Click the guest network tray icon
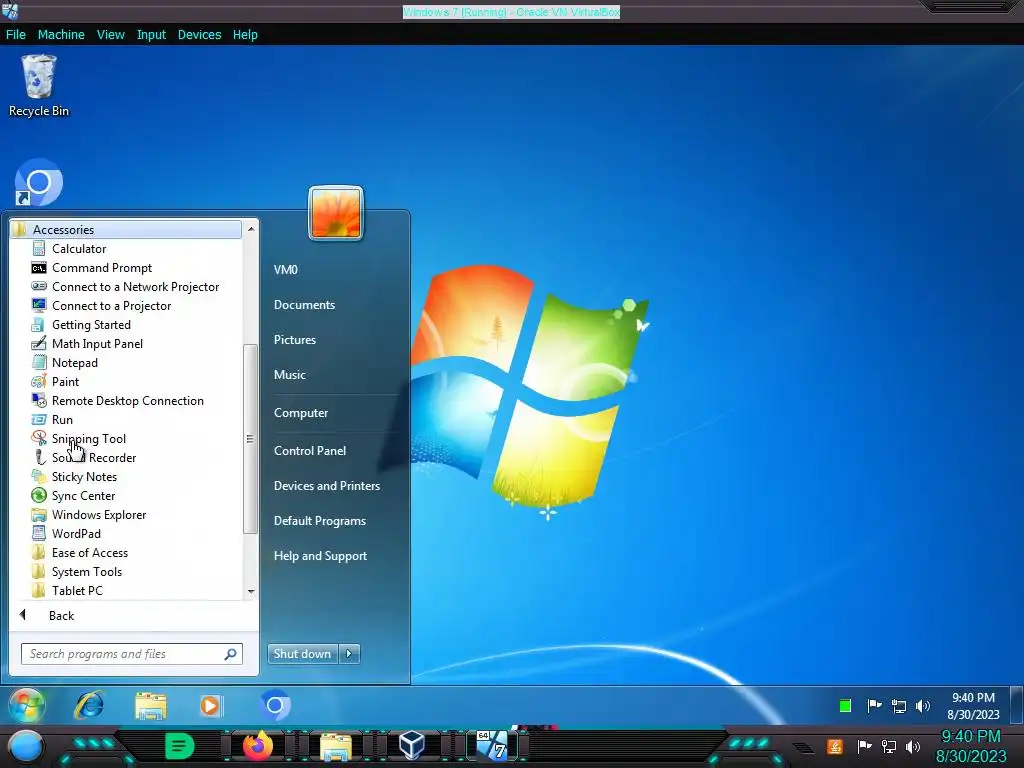The height and width of the screenshot is (768, 1024). [899, 705]
